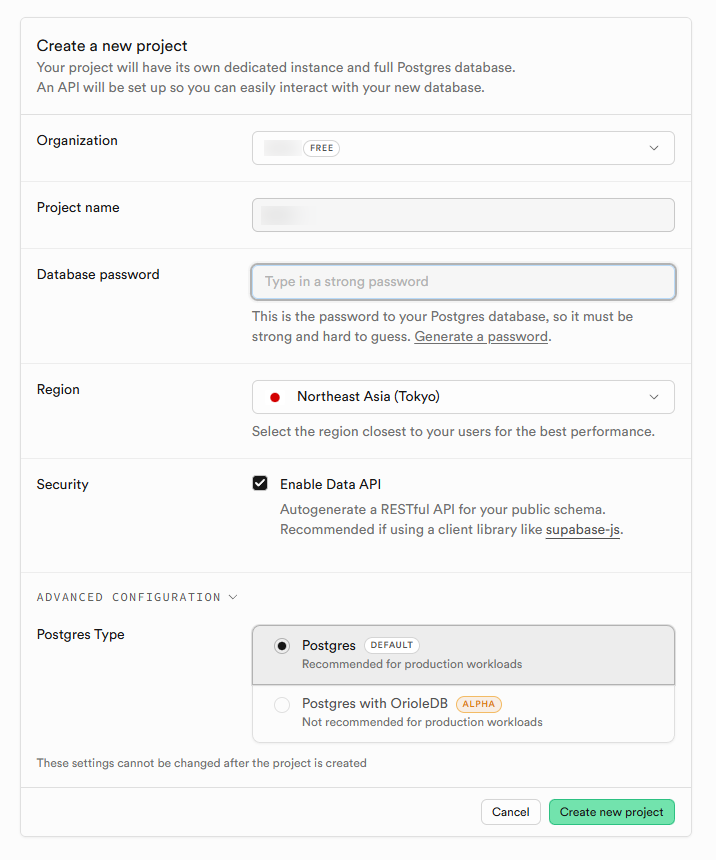Click Generate a password link
The height and width of the screenshot is (860, 716).
point(481,337)
